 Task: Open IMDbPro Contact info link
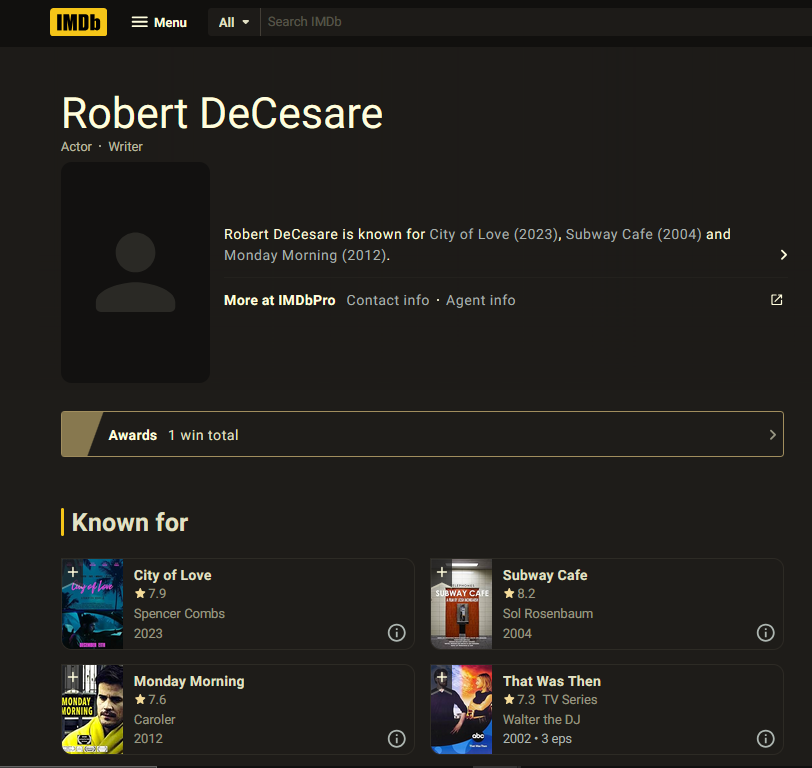click(388, 300)
